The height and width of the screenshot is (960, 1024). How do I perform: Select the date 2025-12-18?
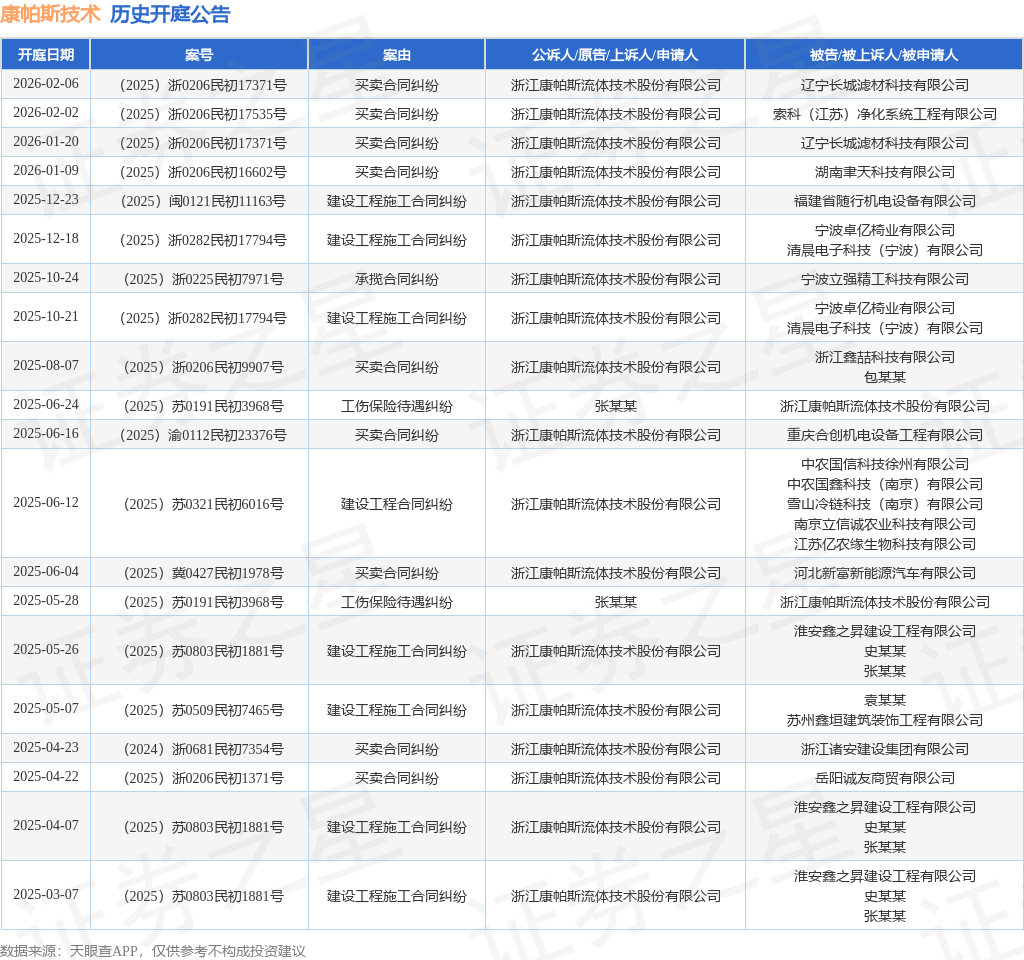point(46,238)
